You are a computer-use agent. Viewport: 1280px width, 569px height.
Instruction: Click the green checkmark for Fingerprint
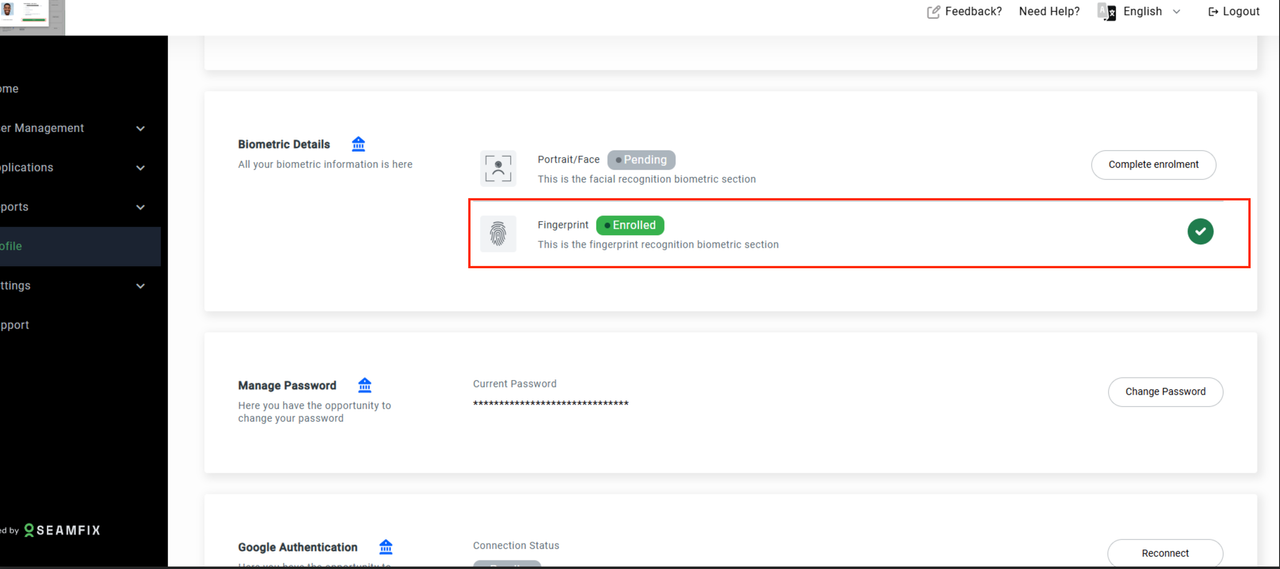[x=1200, y=232]
